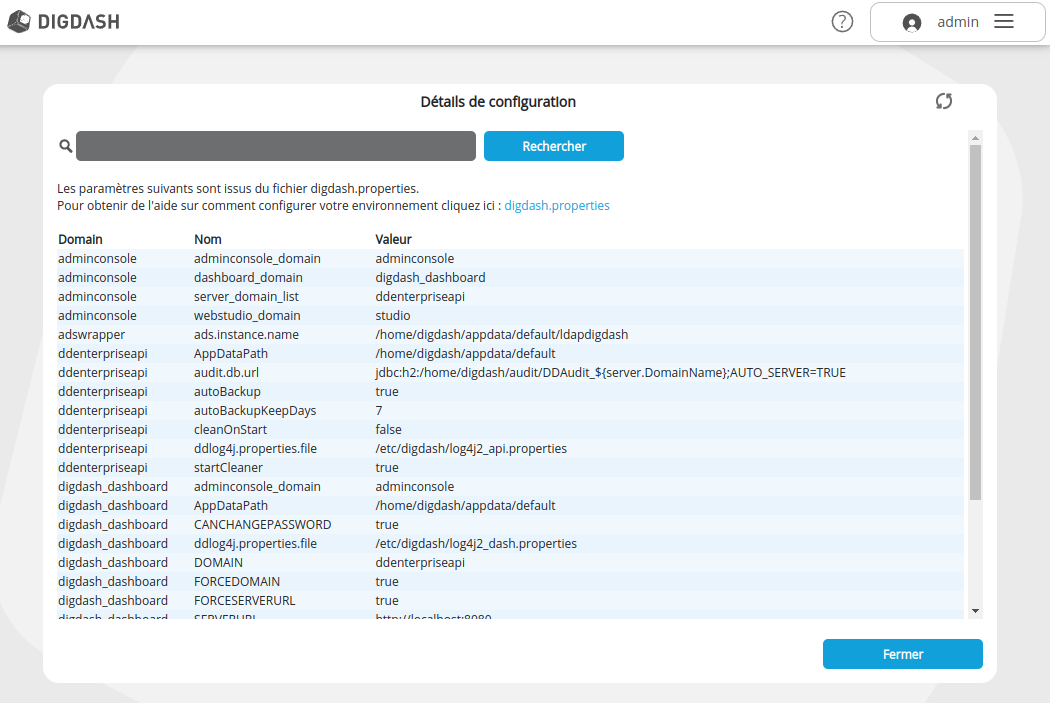This screenshot has height=703, width=1050.
Task: Click the true value in the FORCEDOMAIN row
Action: [387, 582]
